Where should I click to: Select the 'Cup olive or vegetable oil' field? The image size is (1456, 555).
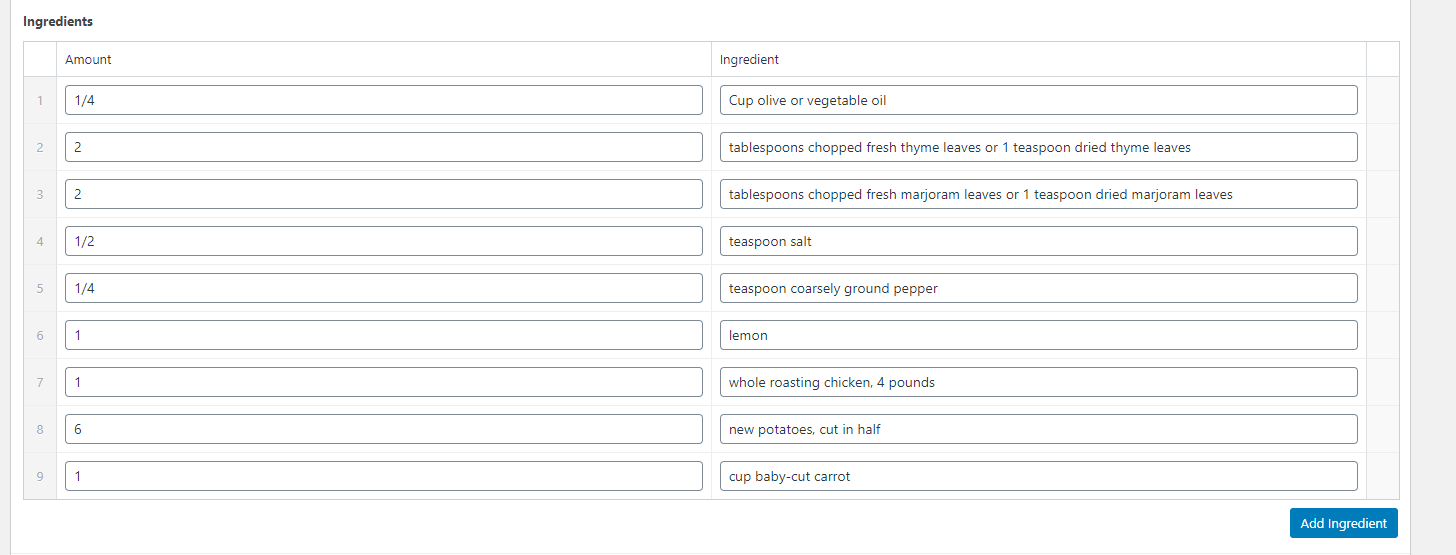pos(1038,100)
